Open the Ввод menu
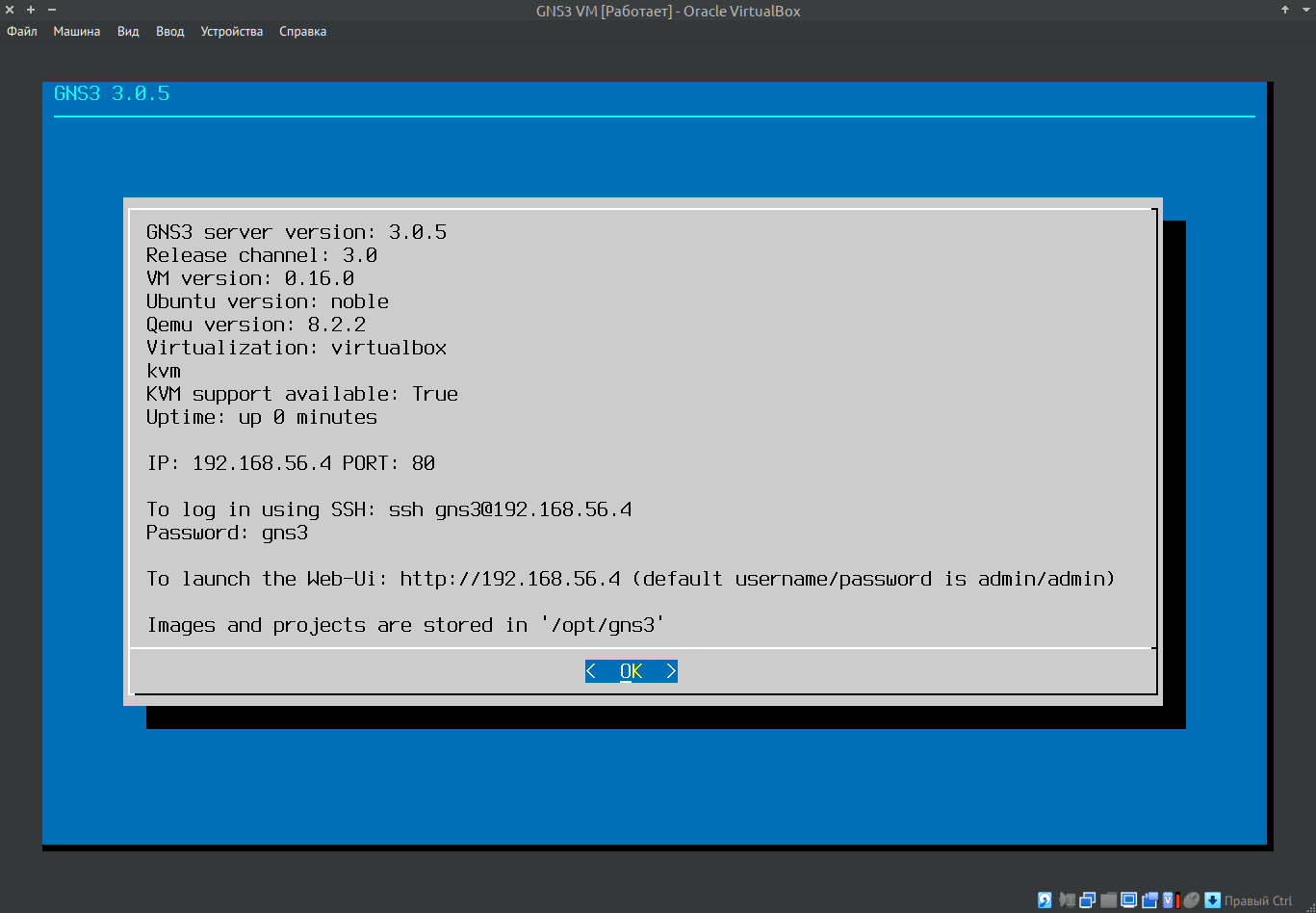Image resolution: width=1316 pixels, height=913 pixels. (x=169, y=32)
